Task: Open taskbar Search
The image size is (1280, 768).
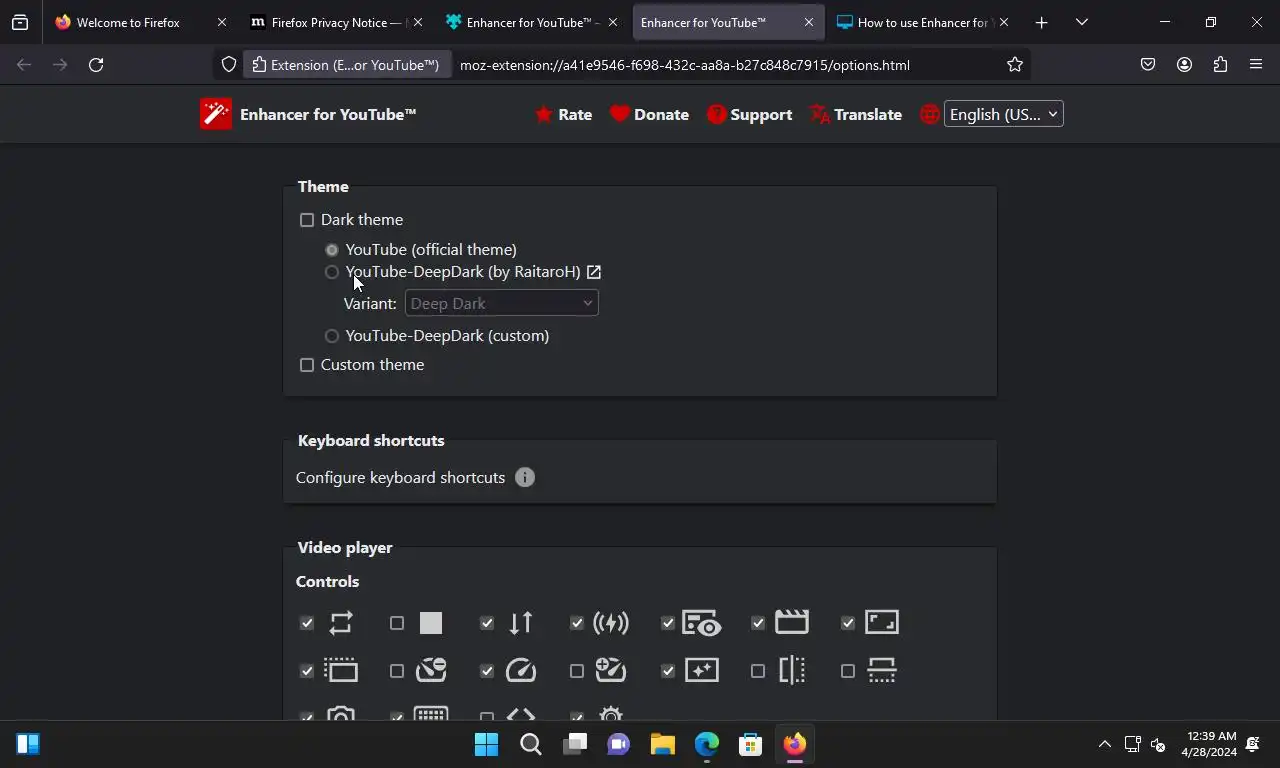Action: pyautogui.click(x=531, y=744)
